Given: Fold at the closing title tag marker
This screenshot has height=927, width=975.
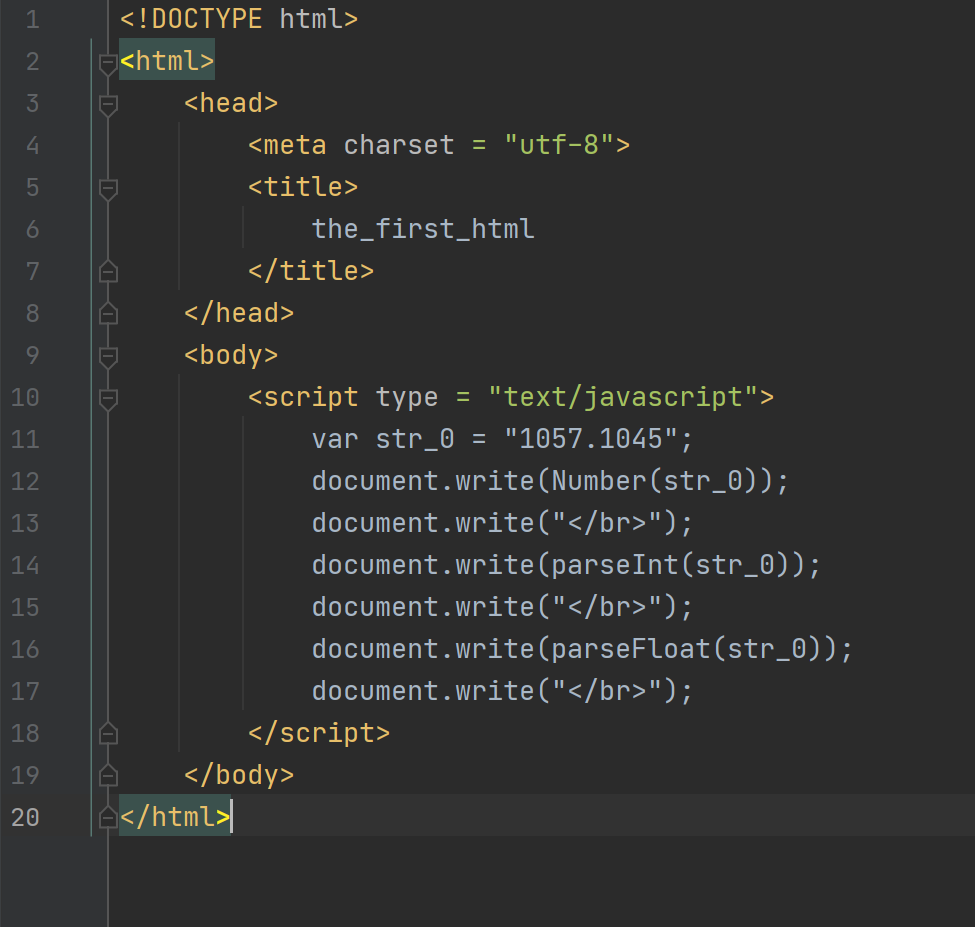Looking at the screenshot, I should click(108, 272).
